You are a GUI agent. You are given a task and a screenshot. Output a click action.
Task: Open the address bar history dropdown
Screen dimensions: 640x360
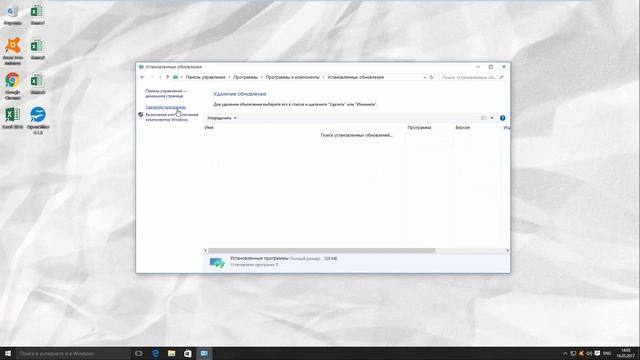[x=424, y=77]
